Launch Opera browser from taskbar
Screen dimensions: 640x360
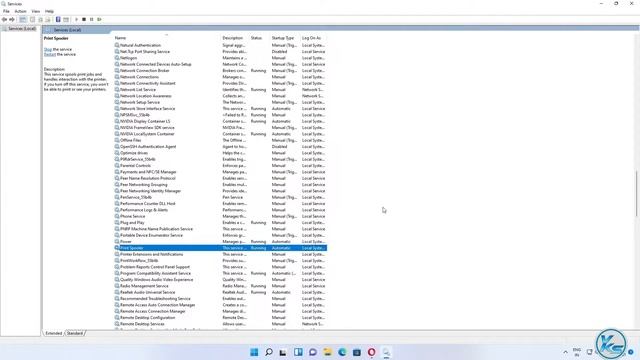coord(371,352)
